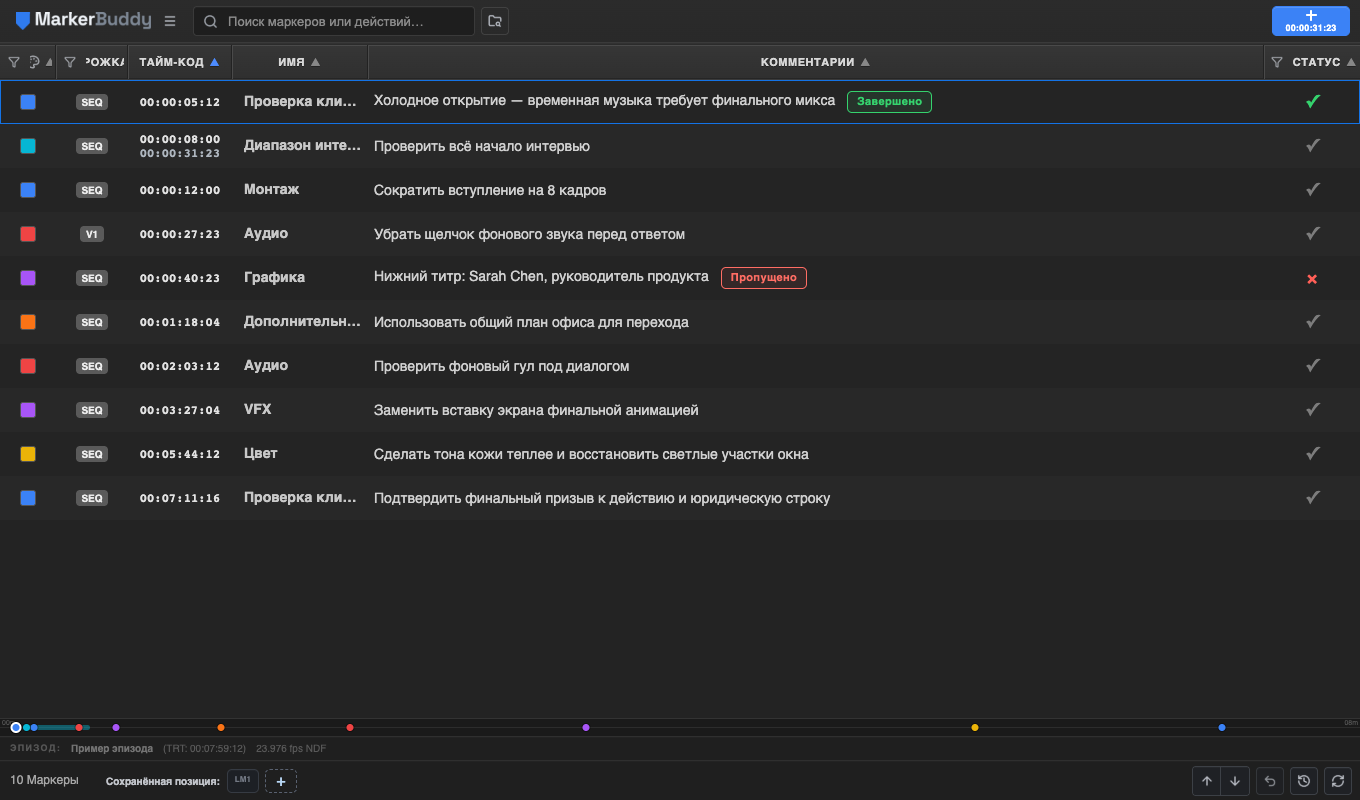The width and height of the screenshot is (1360, 800).
Task: Click yellow marker dot on timeline
Action: pos(975,727)
